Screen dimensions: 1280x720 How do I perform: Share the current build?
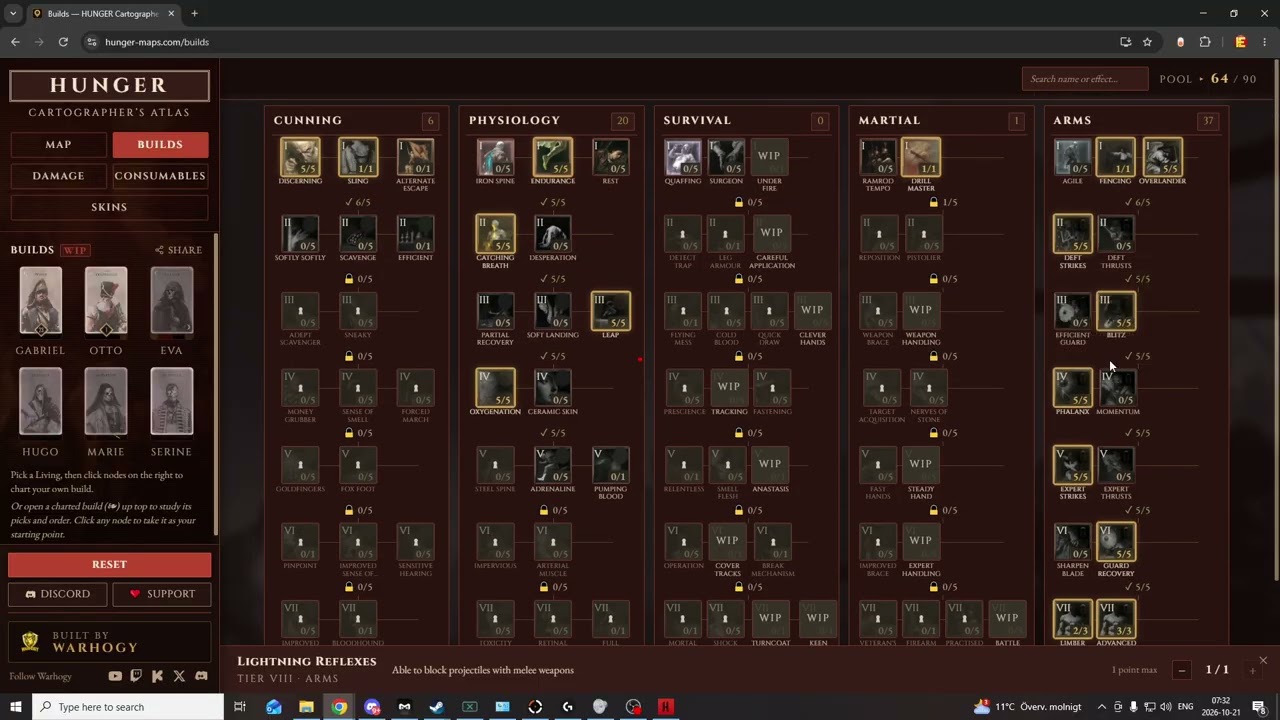(179, 250)
